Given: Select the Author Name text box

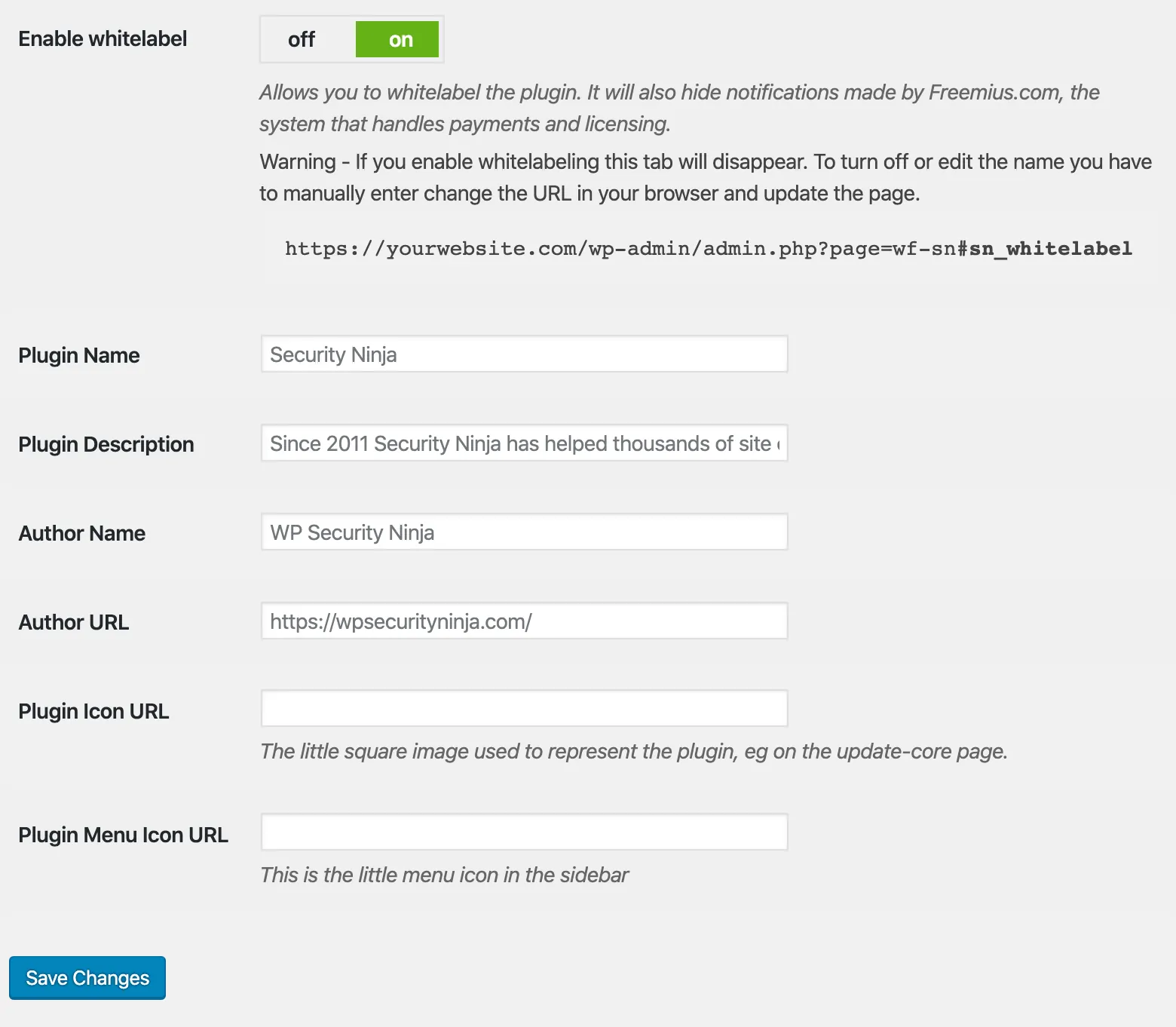Looking at the screenshot, I should (524, 532).
